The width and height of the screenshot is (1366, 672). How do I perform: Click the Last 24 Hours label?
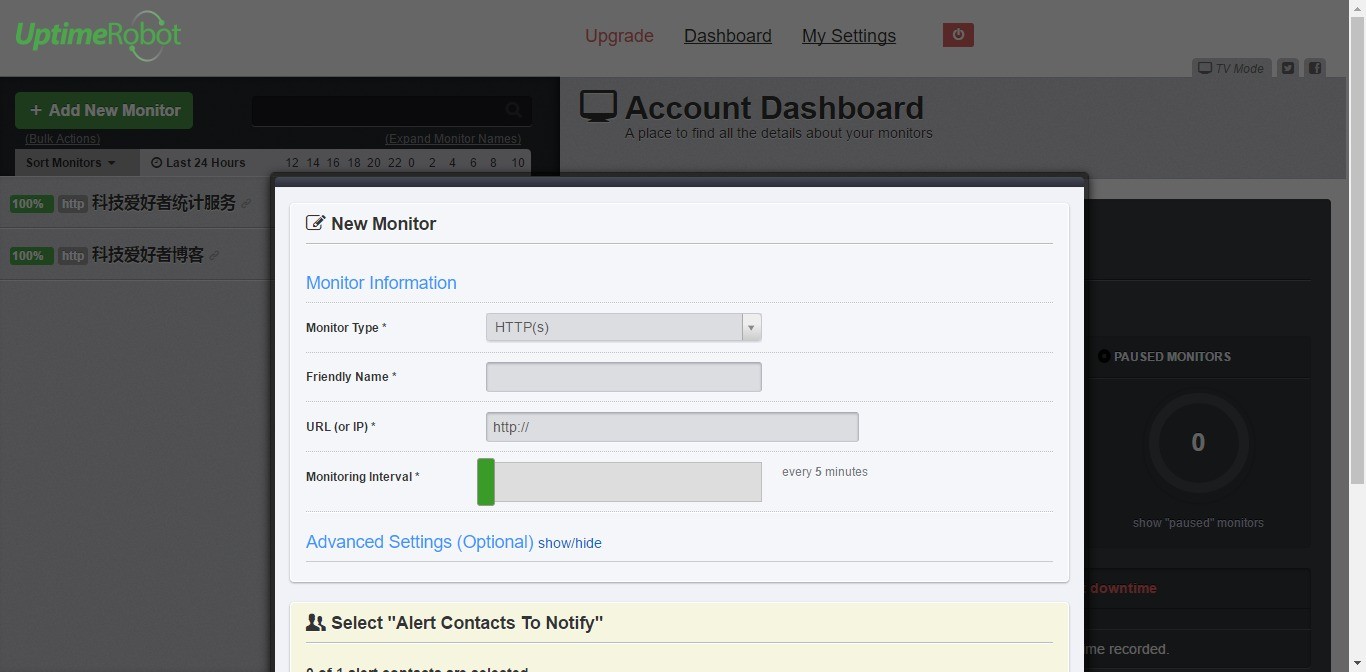pyautogui.click(x=198, y=163)
